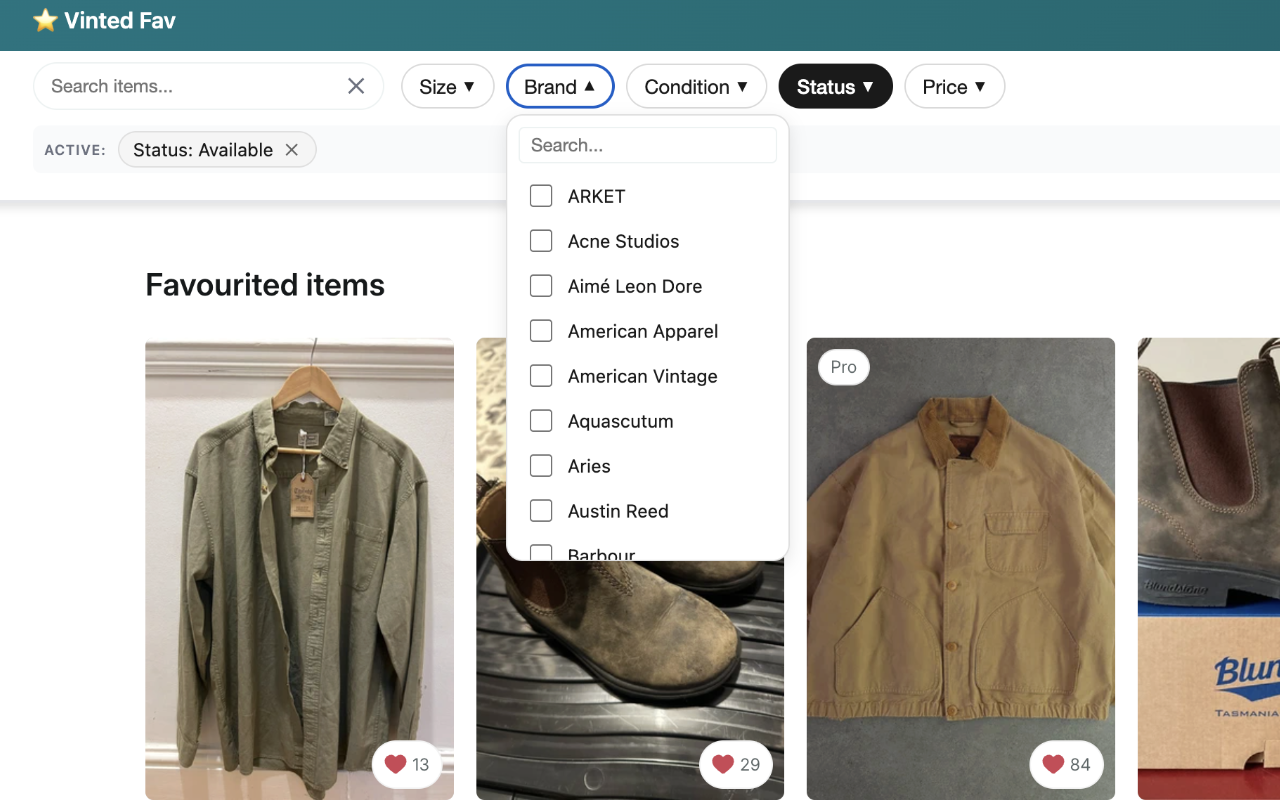Viewport: 1280px width, 800px height.
Task: Check the Acne Studios brand checkbox
Action: click(x=541, y=241)
